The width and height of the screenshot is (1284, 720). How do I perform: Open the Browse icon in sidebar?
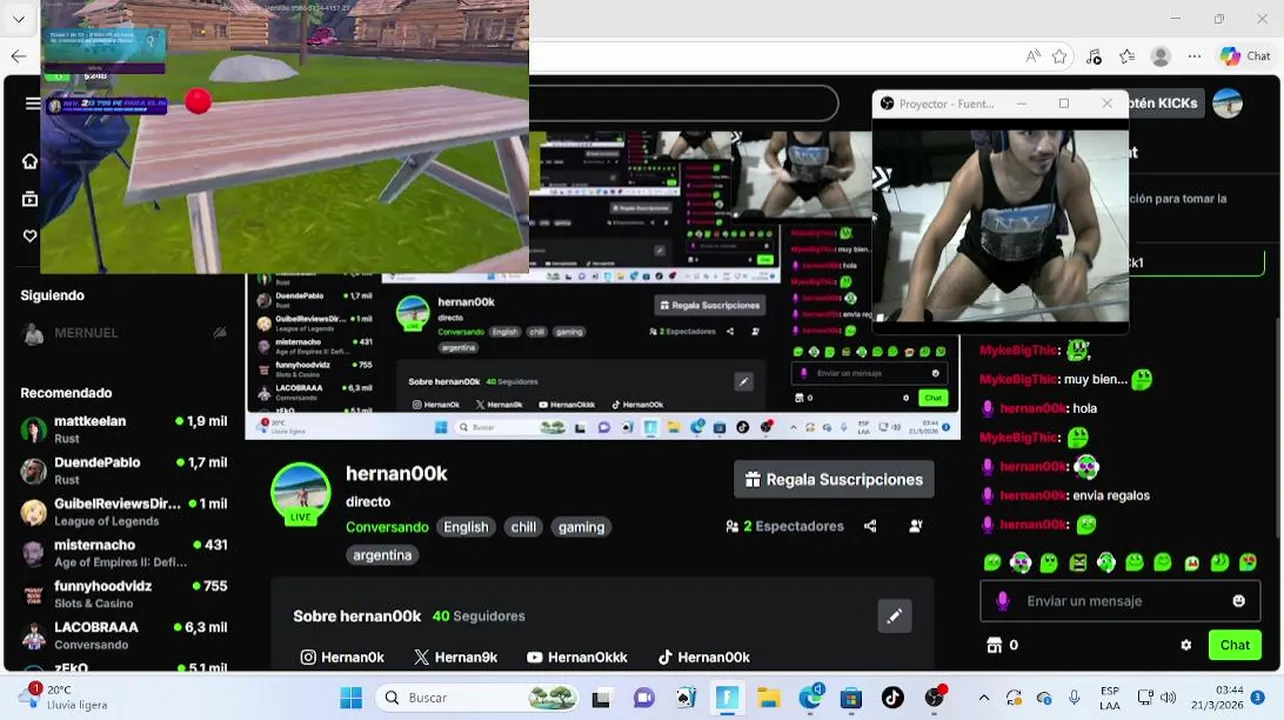[30, 199]
